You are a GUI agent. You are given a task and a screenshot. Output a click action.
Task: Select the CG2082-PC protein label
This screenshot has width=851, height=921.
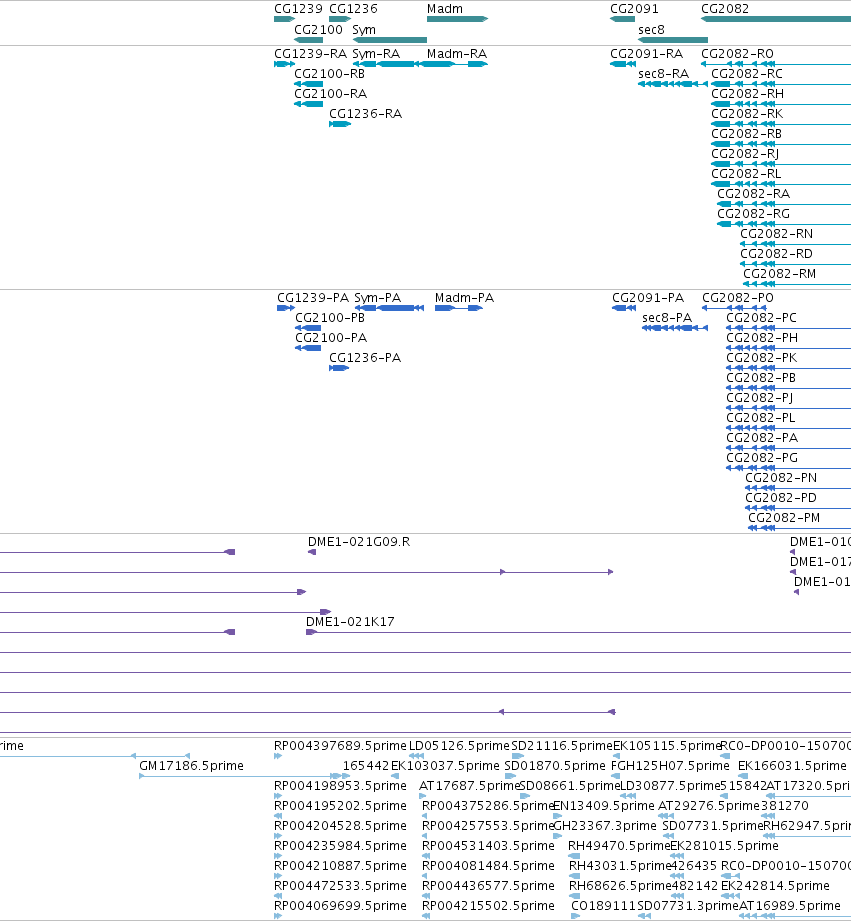click(x=761, y=317)
